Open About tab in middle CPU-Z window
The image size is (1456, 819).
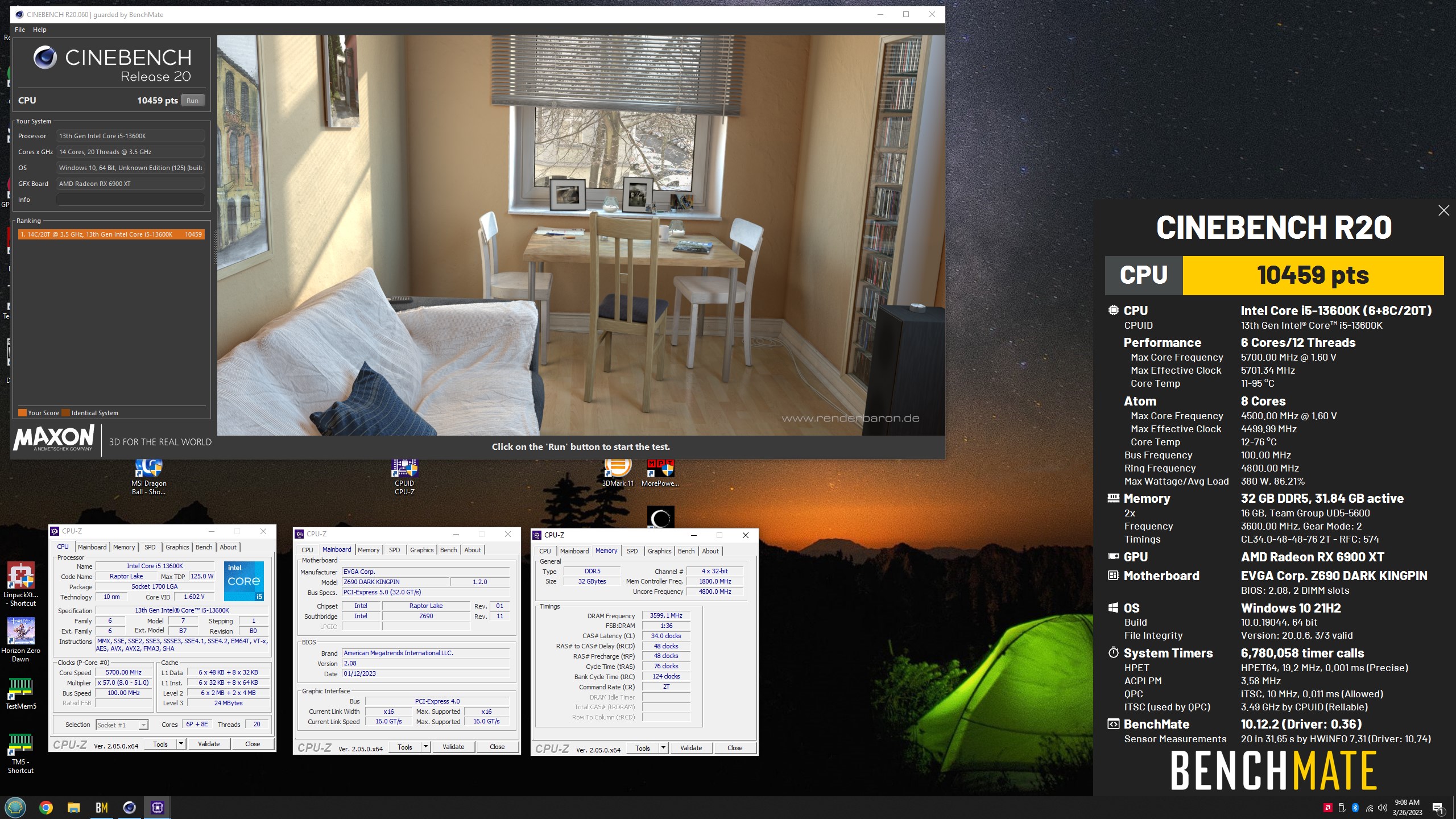pos(473,550)
